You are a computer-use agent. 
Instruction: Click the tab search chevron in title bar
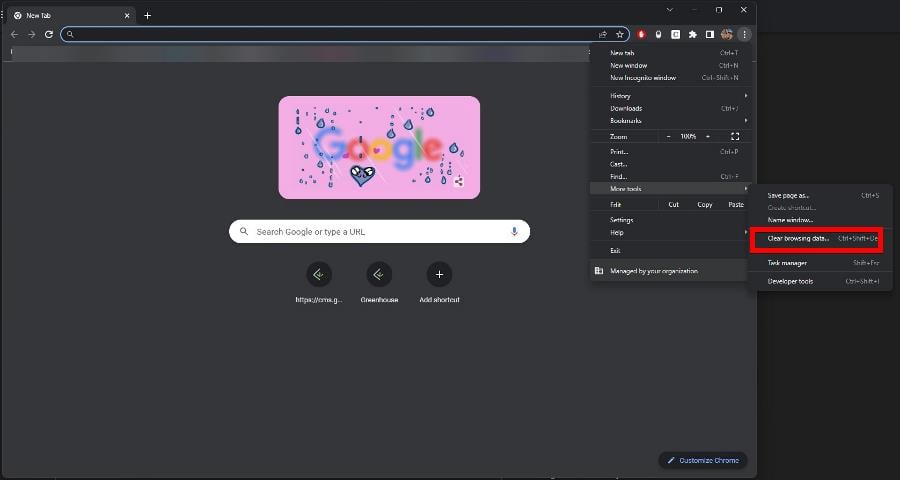click(669, 10)
